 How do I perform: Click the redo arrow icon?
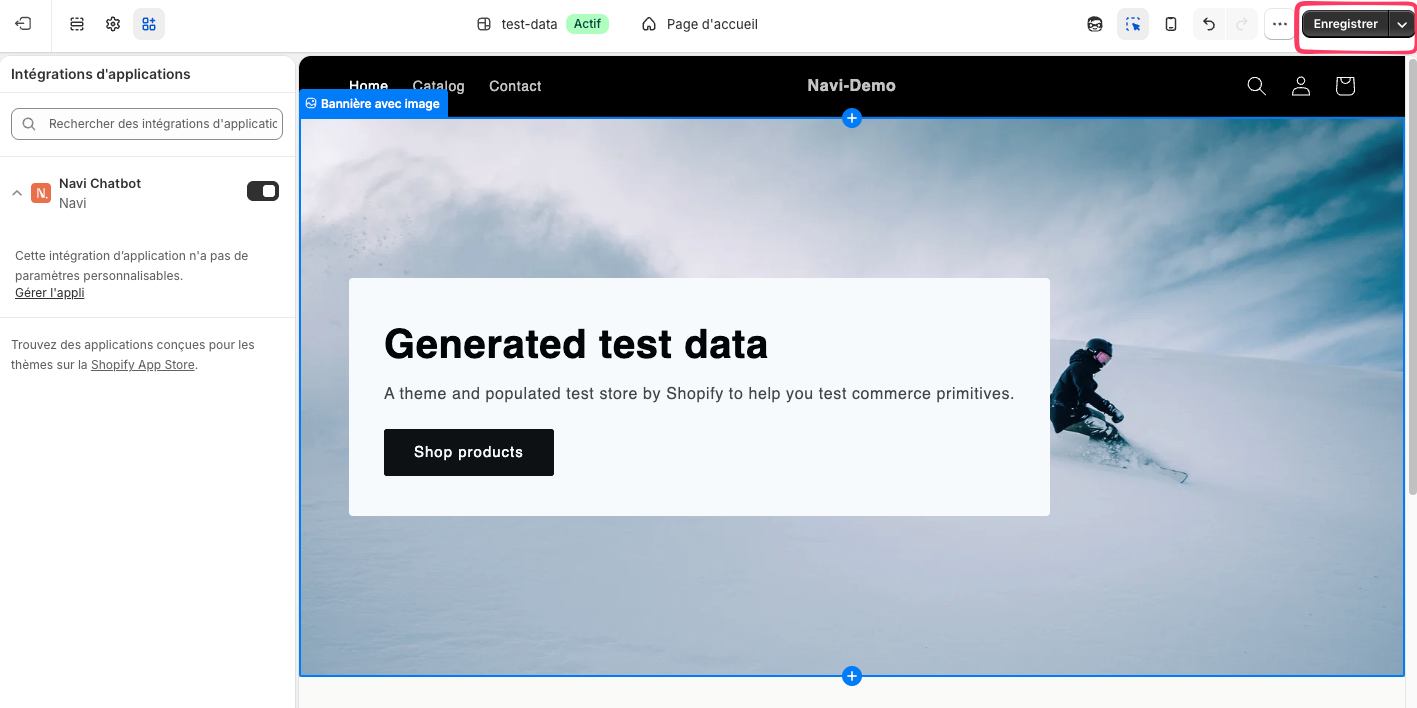[x=1242, y=24]
